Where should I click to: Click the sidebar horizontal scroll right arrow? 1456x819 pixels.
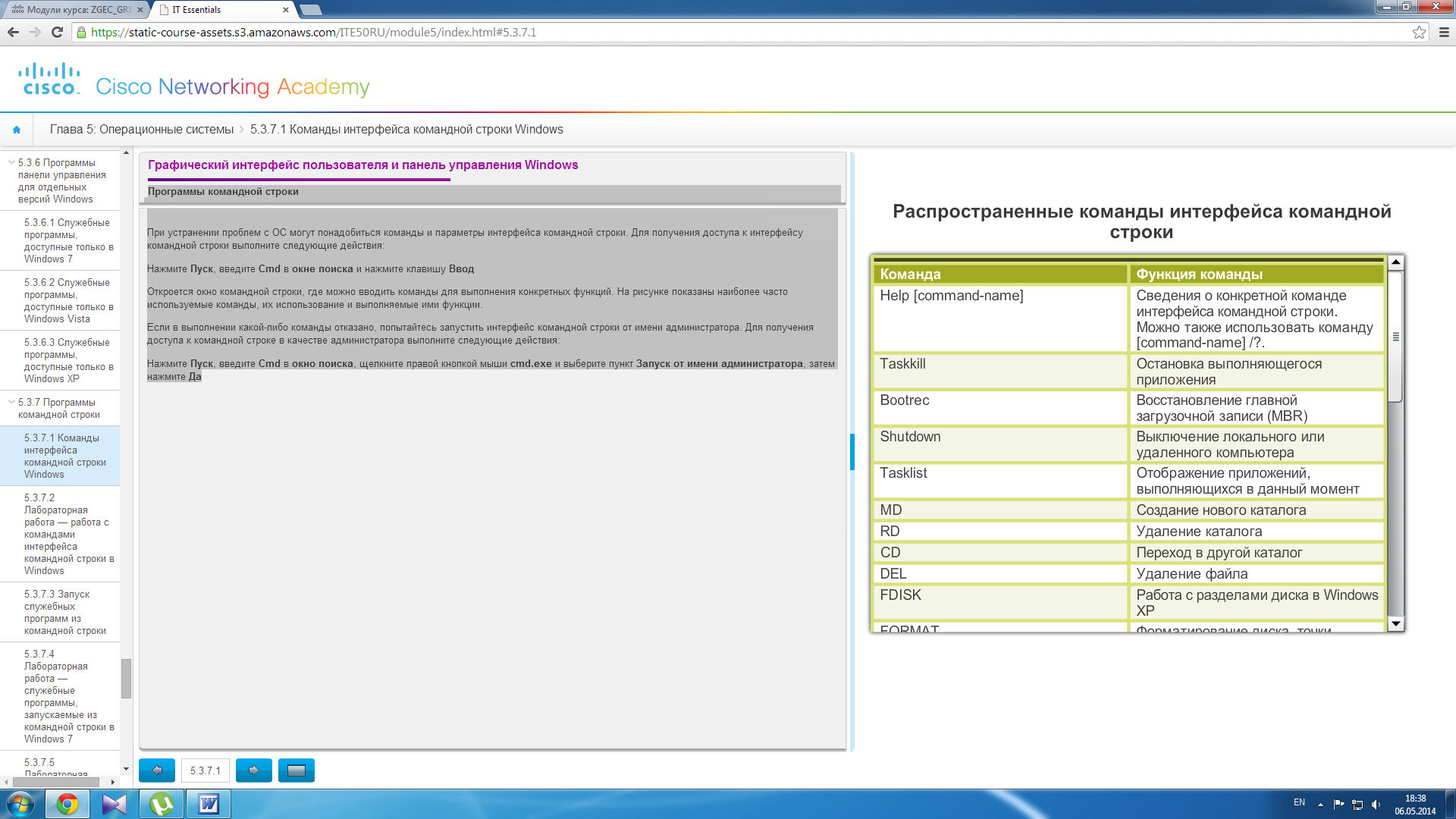(x=113, y=782)
